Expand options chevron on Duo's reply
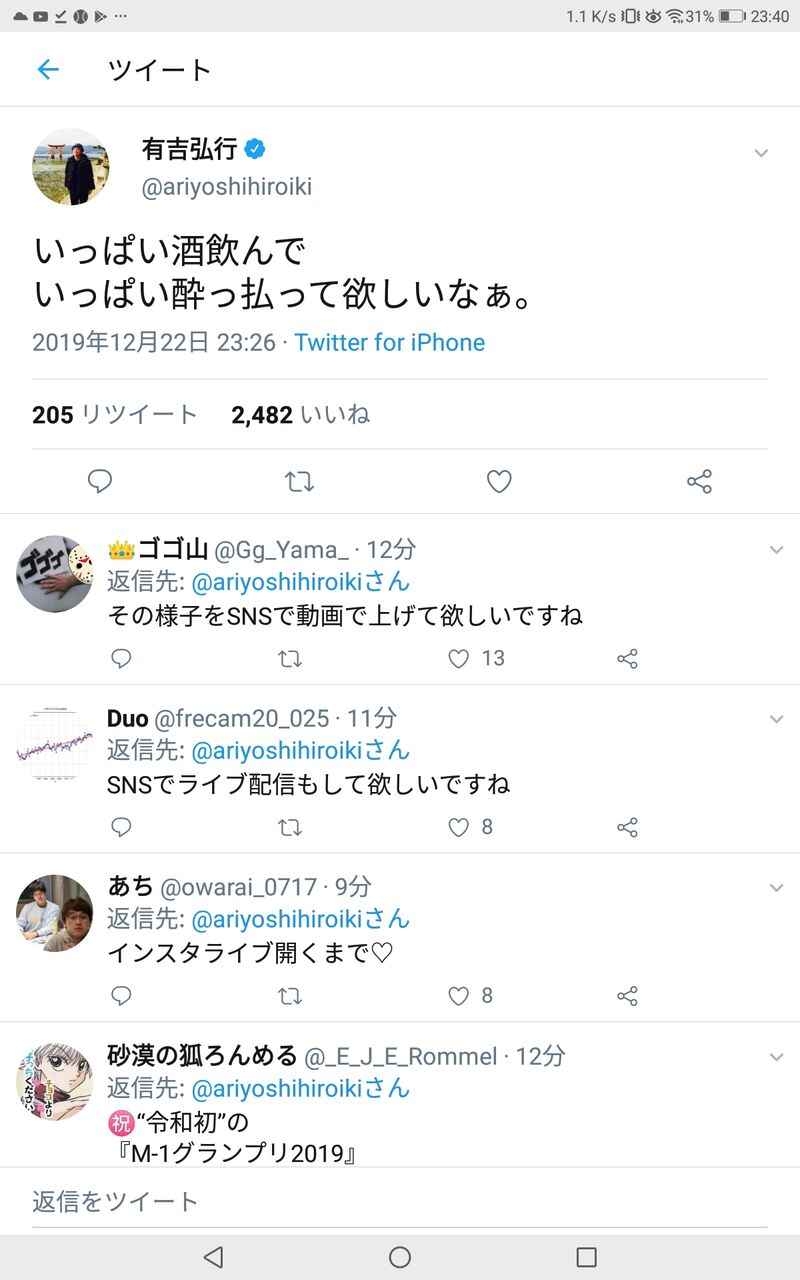 point(776,719)
